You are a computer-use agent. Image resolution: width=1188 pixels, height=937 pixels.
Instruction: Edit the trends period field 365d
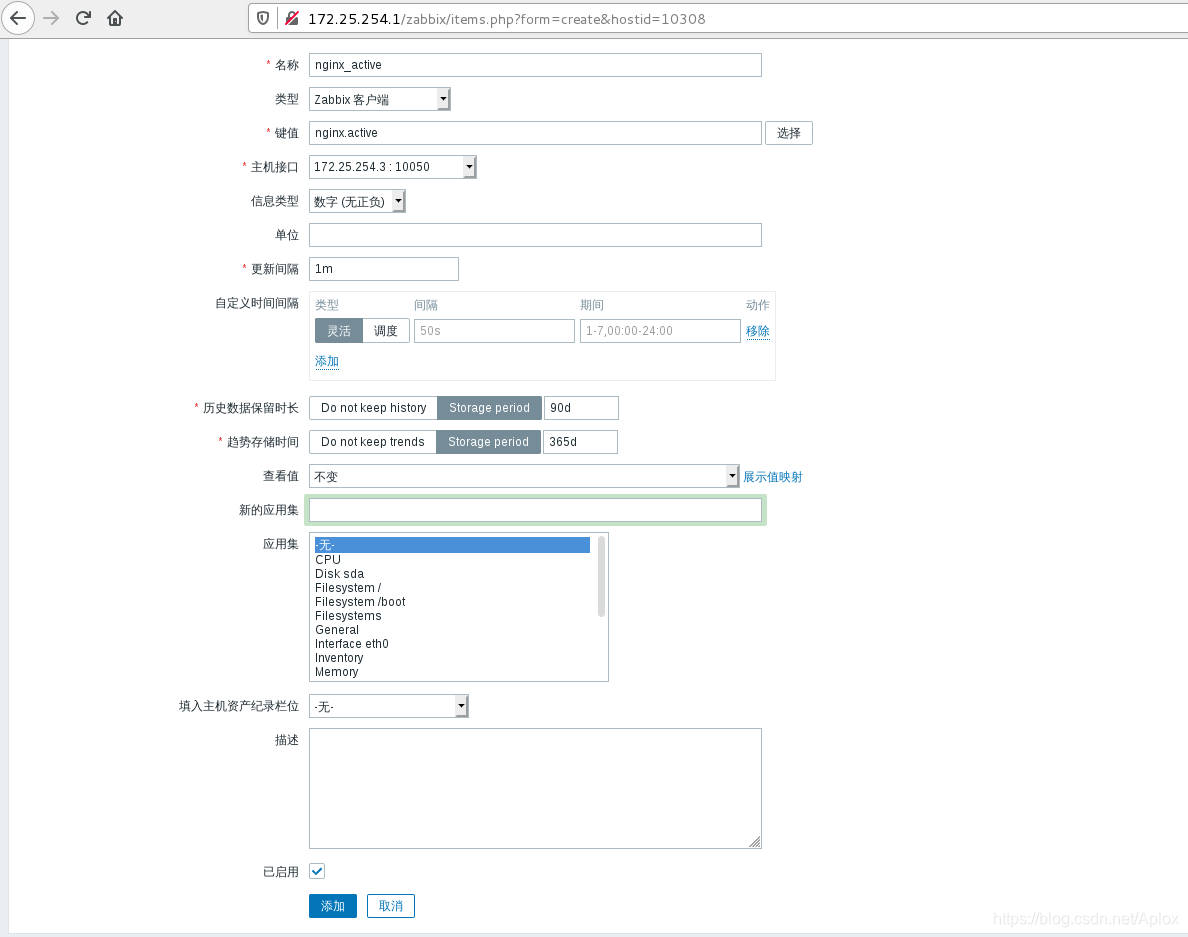tap(580, 442)
